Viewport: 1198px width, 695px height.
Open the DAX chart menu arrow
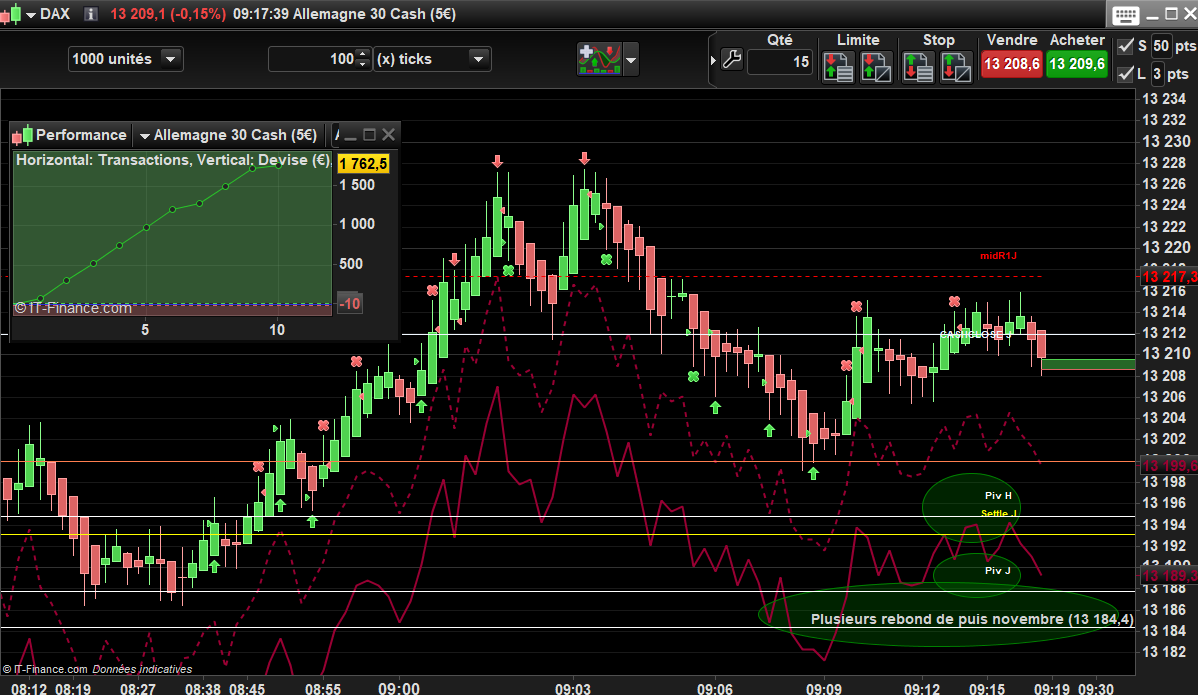[x=30, y=15]
